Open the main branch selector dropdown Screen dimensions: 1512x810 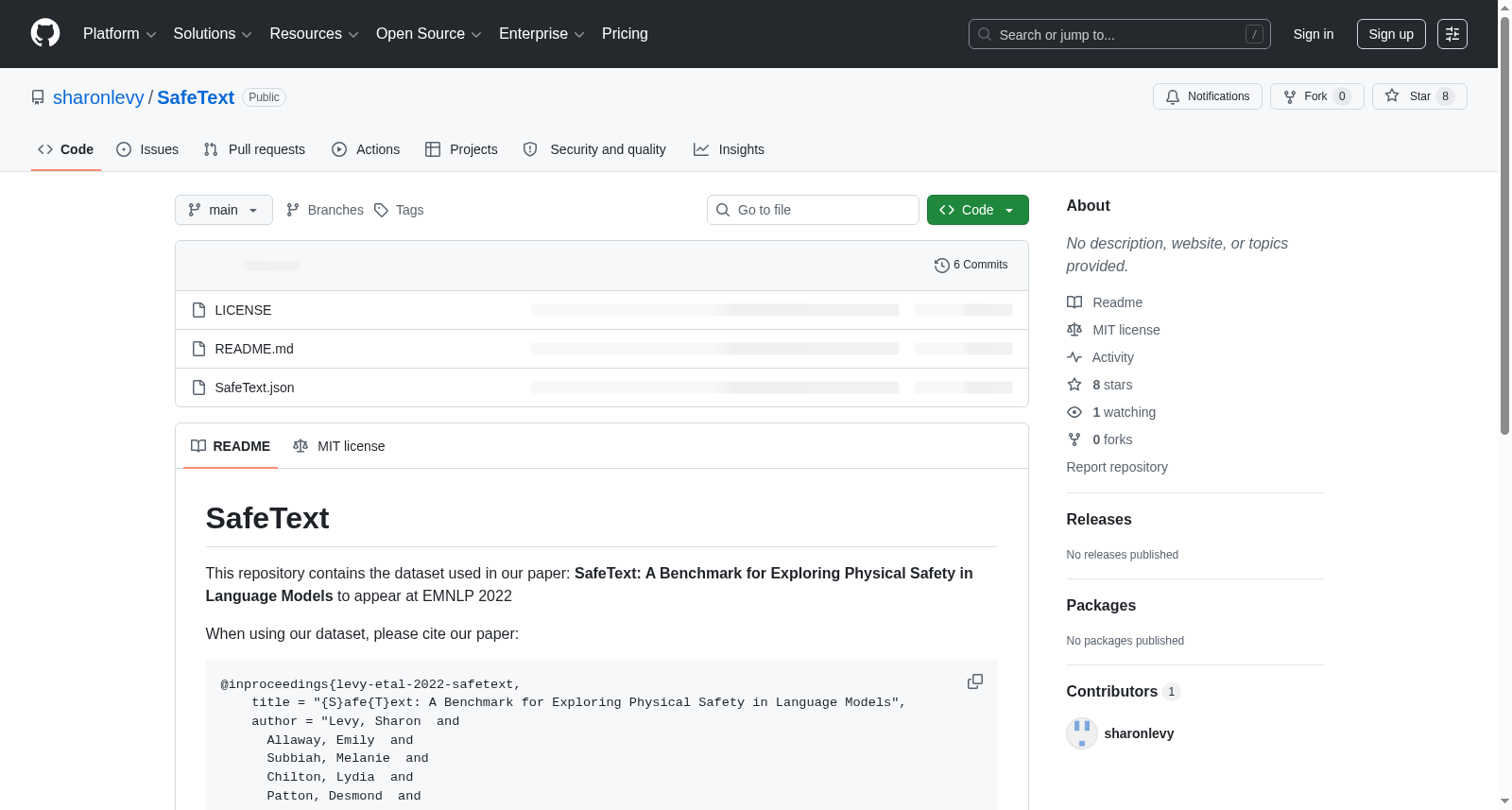click(224, 210)
